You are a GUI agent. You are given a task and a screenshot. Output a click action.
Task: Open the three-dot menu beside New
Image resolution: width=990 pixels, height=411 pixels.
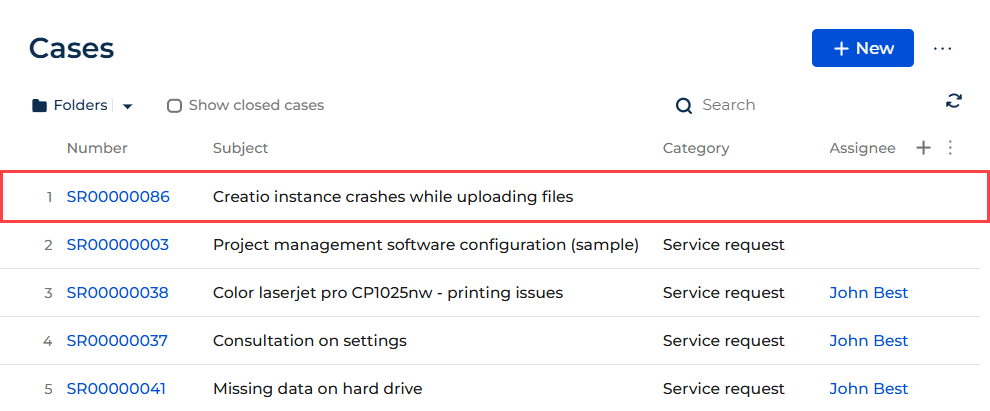point(942,49)
